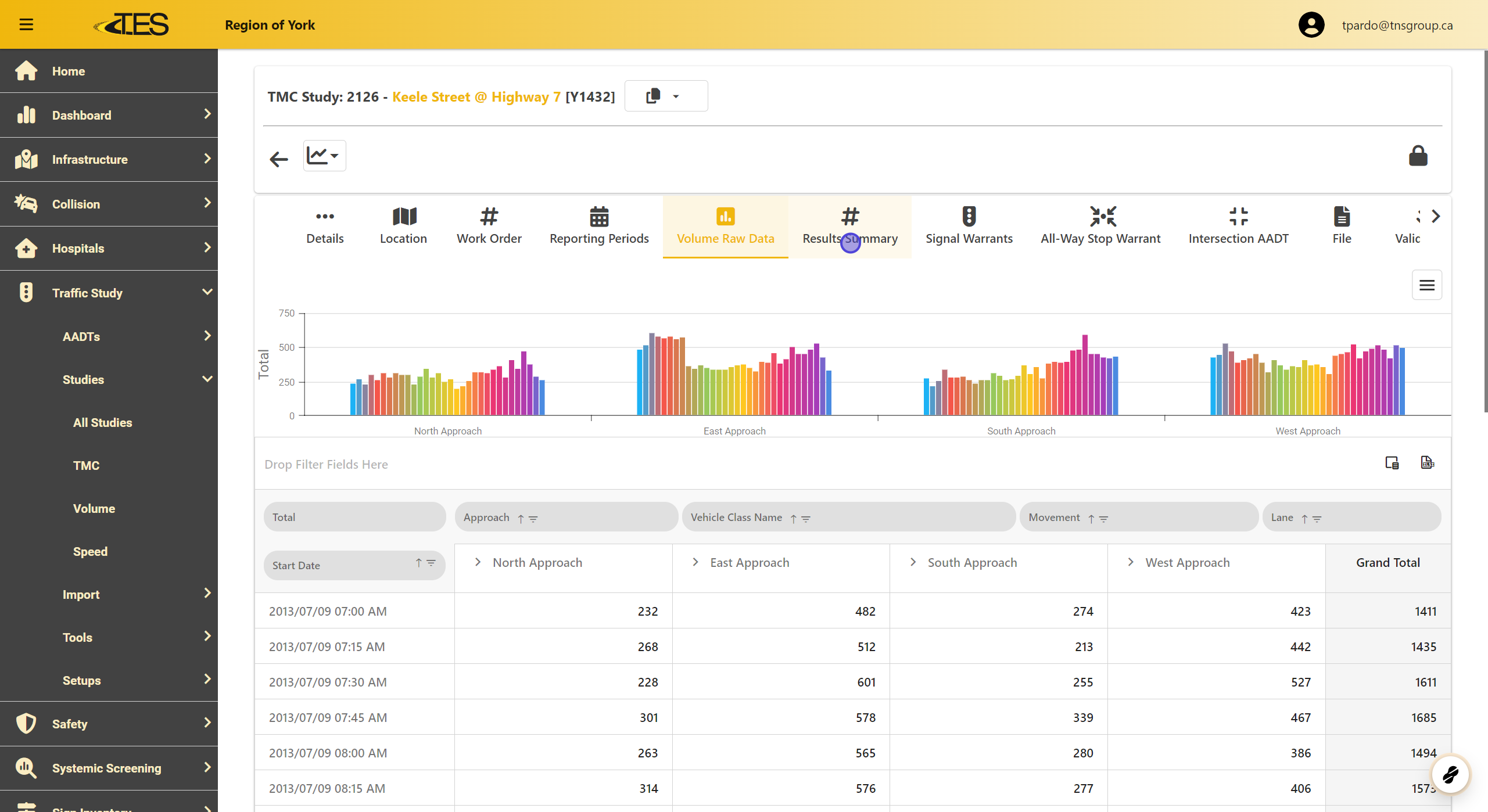This screenshot has width=1488, height=812.
Task: Expand the North Approach column
Action: tap(478, 562)
